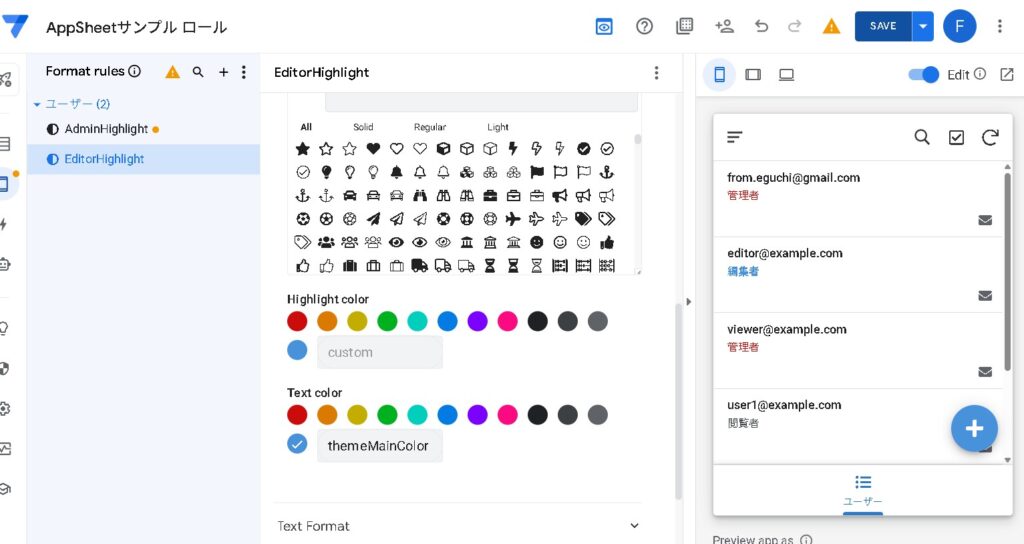Click the refresh icon in app preview
This screenshot has height=544, width=1024.
990,138
